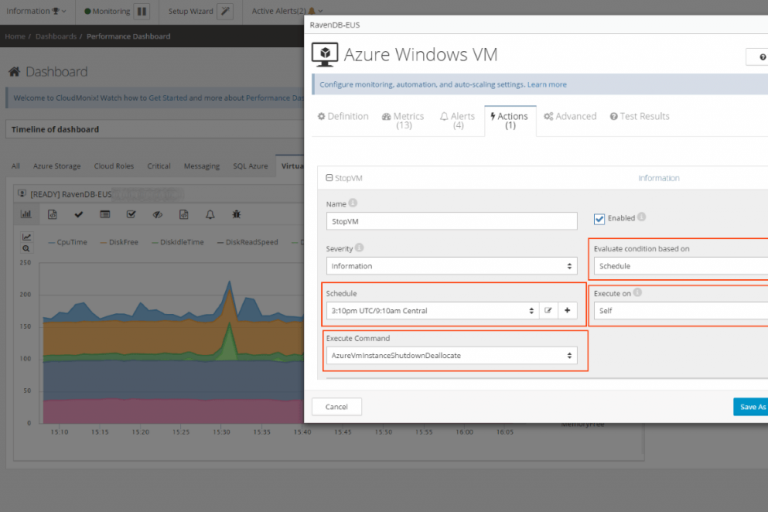The width and height of the screenshot is (768, 512).
Task: Switch to the Definition tab
Action: click(343, 117)
